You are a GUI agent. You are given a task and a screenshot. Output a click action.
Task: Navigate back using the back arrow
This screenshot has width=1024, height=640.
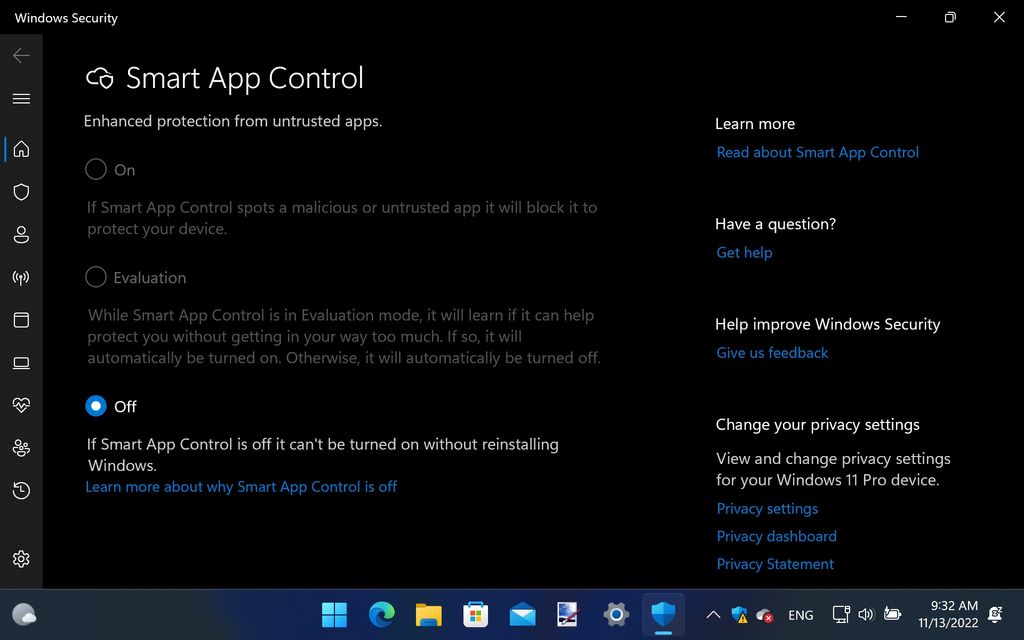click(x=21, y=55)
